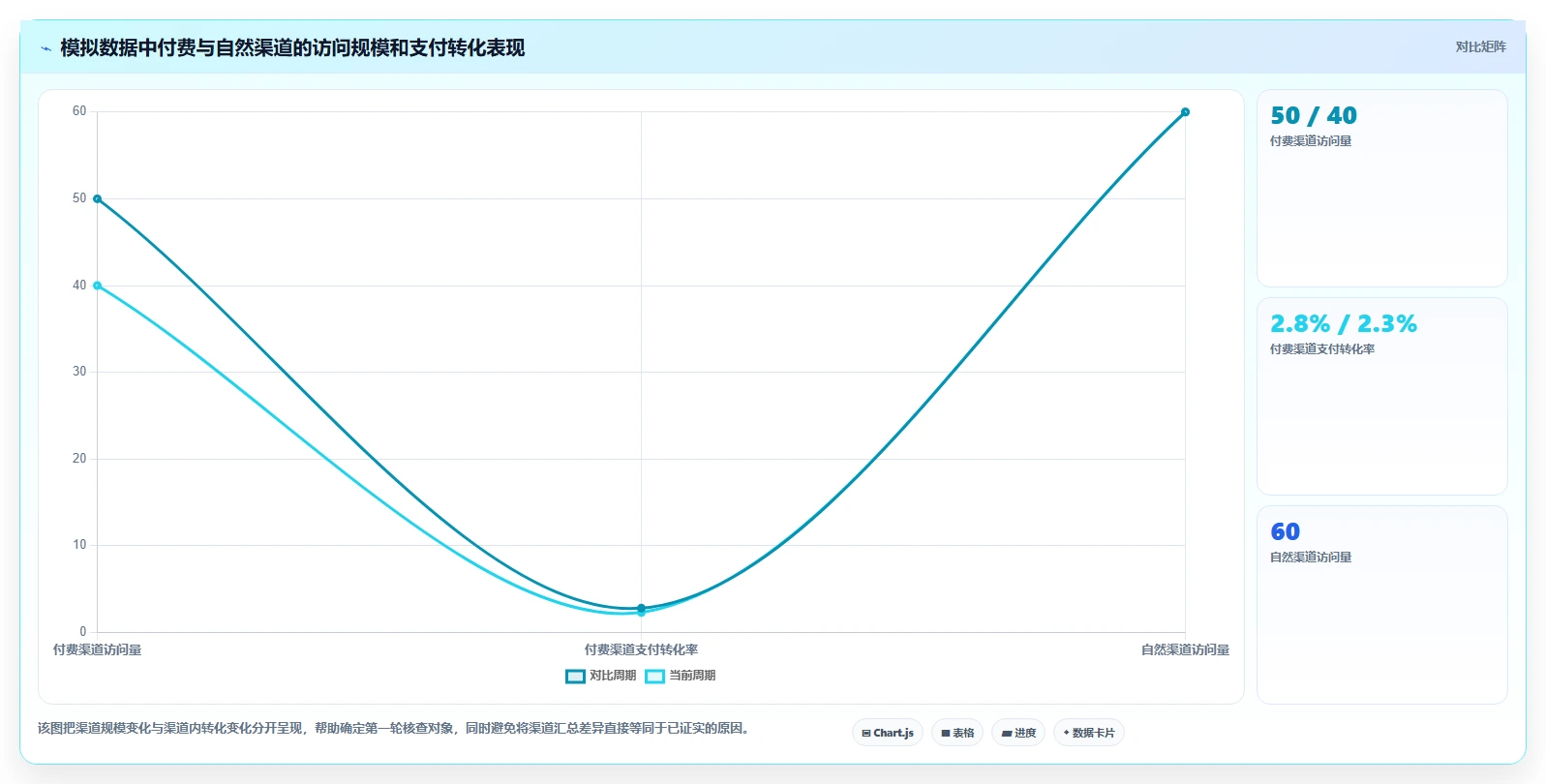Click the 付费渠道支付转化率 lowest data point
Viewport: 1546px width, 784px height.
coord(641,613)
